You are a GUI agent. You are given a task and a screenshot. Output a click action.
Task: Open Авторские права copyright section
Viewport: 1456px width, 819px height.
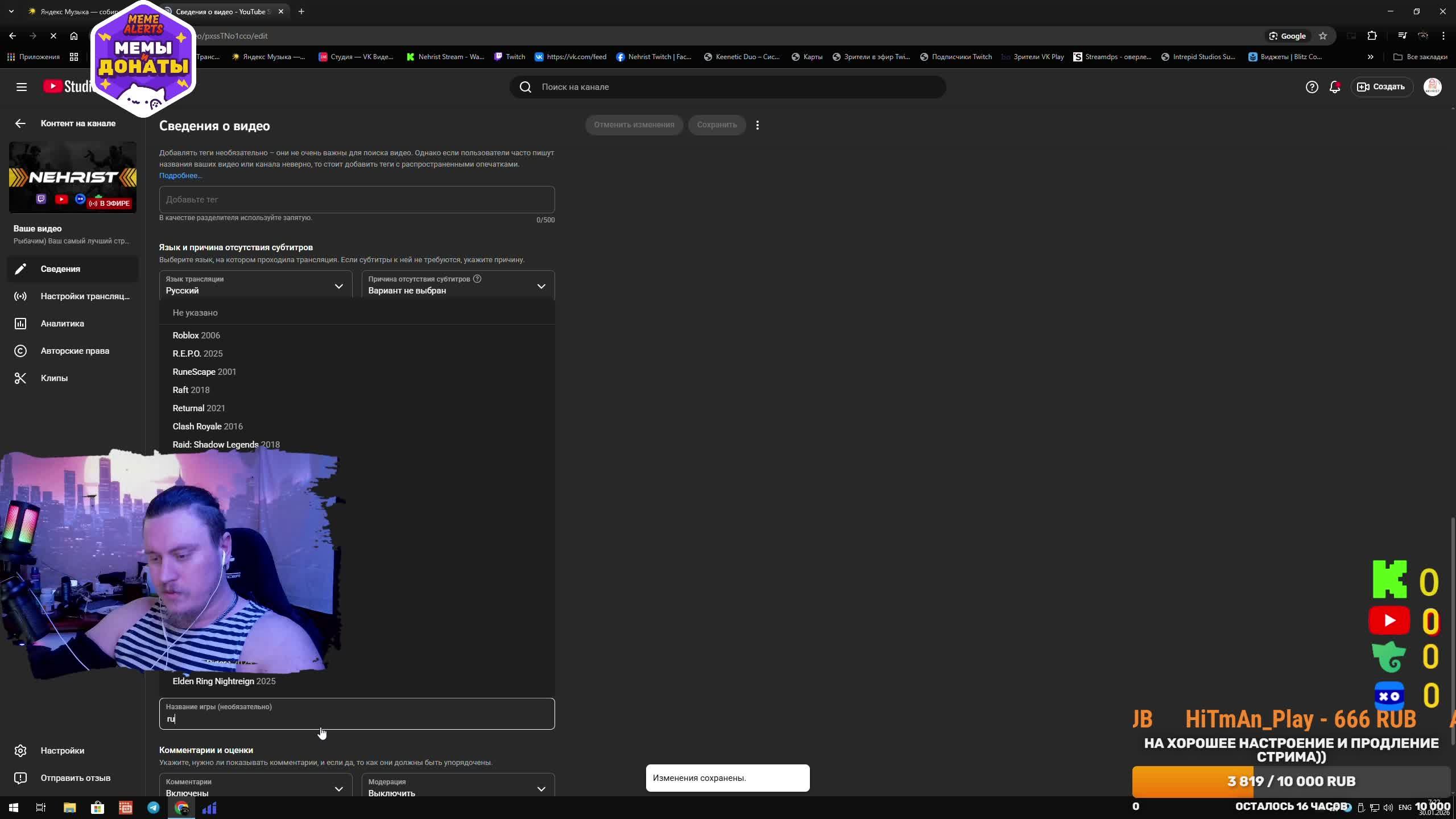[x=75, y=351]
